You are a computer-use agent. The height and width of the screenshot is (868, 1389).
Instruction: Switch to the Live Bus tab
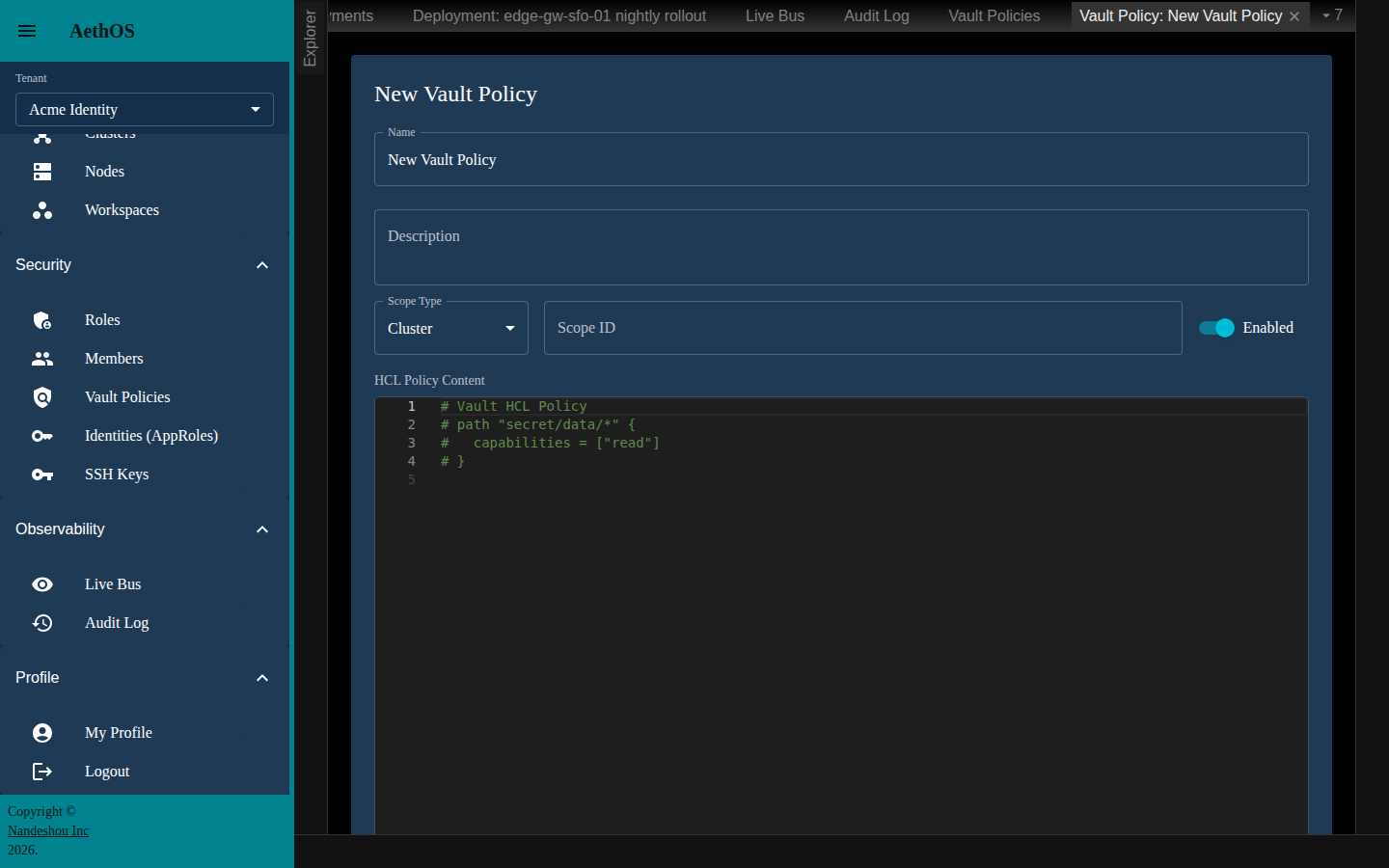775,16
